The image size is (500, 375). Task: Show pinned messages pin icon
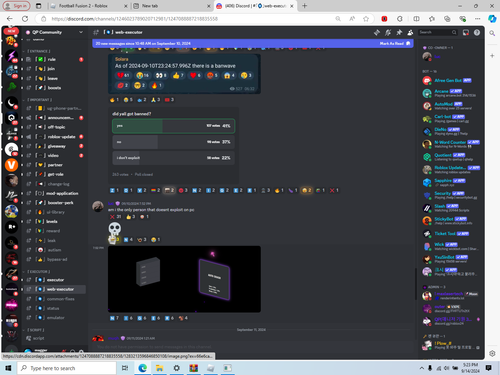tap(399, 32)
